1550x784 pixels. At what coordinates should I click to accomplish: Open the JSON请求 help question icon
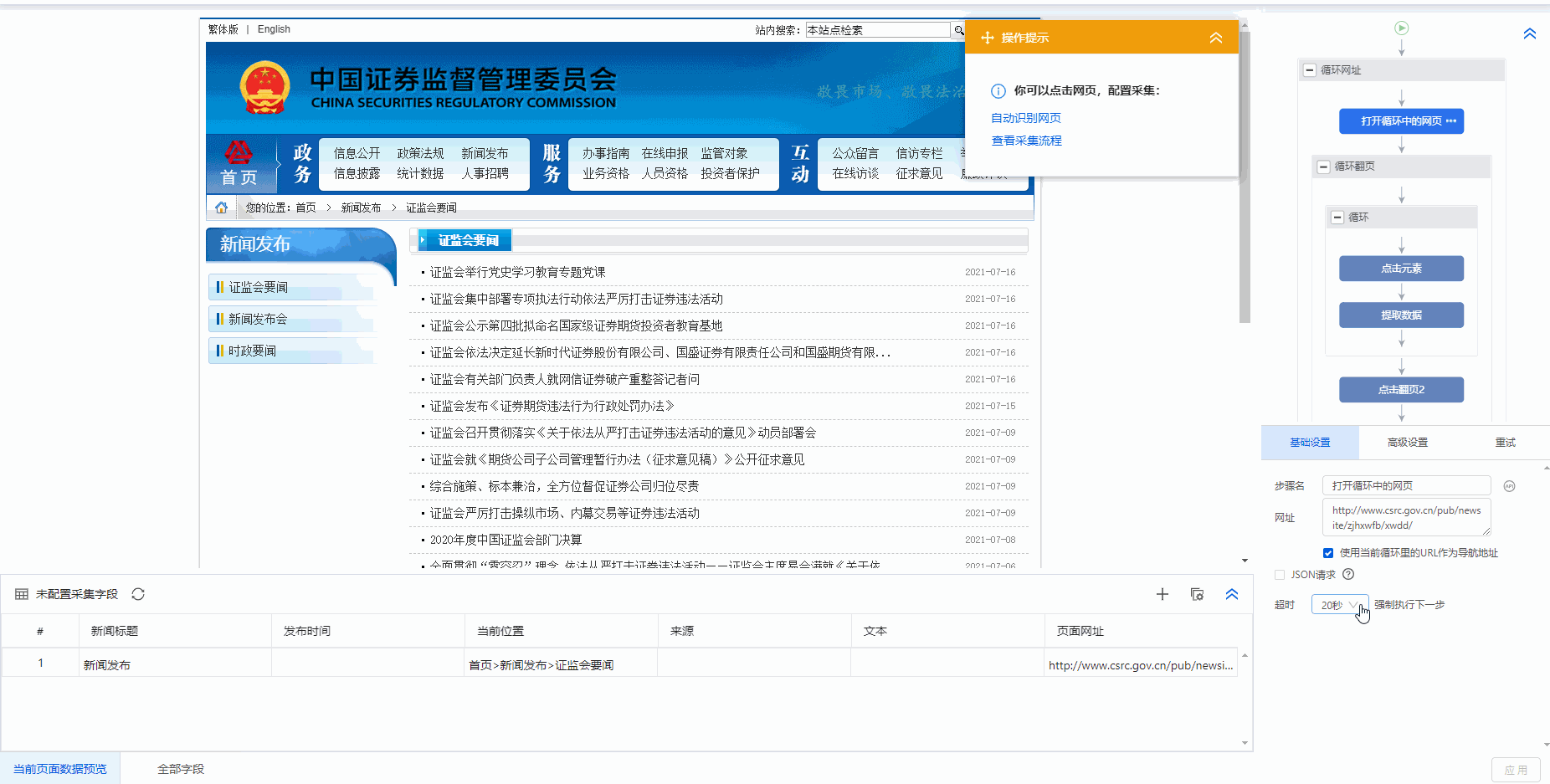pos(1347,575)
